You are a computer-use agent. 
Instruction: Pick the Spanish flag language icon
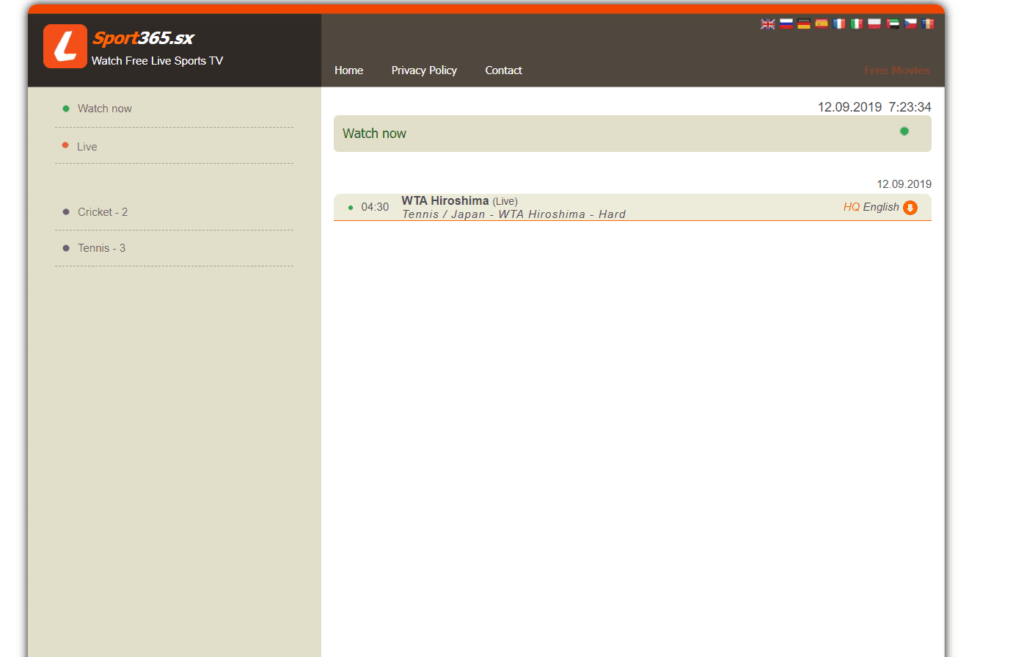821,24
